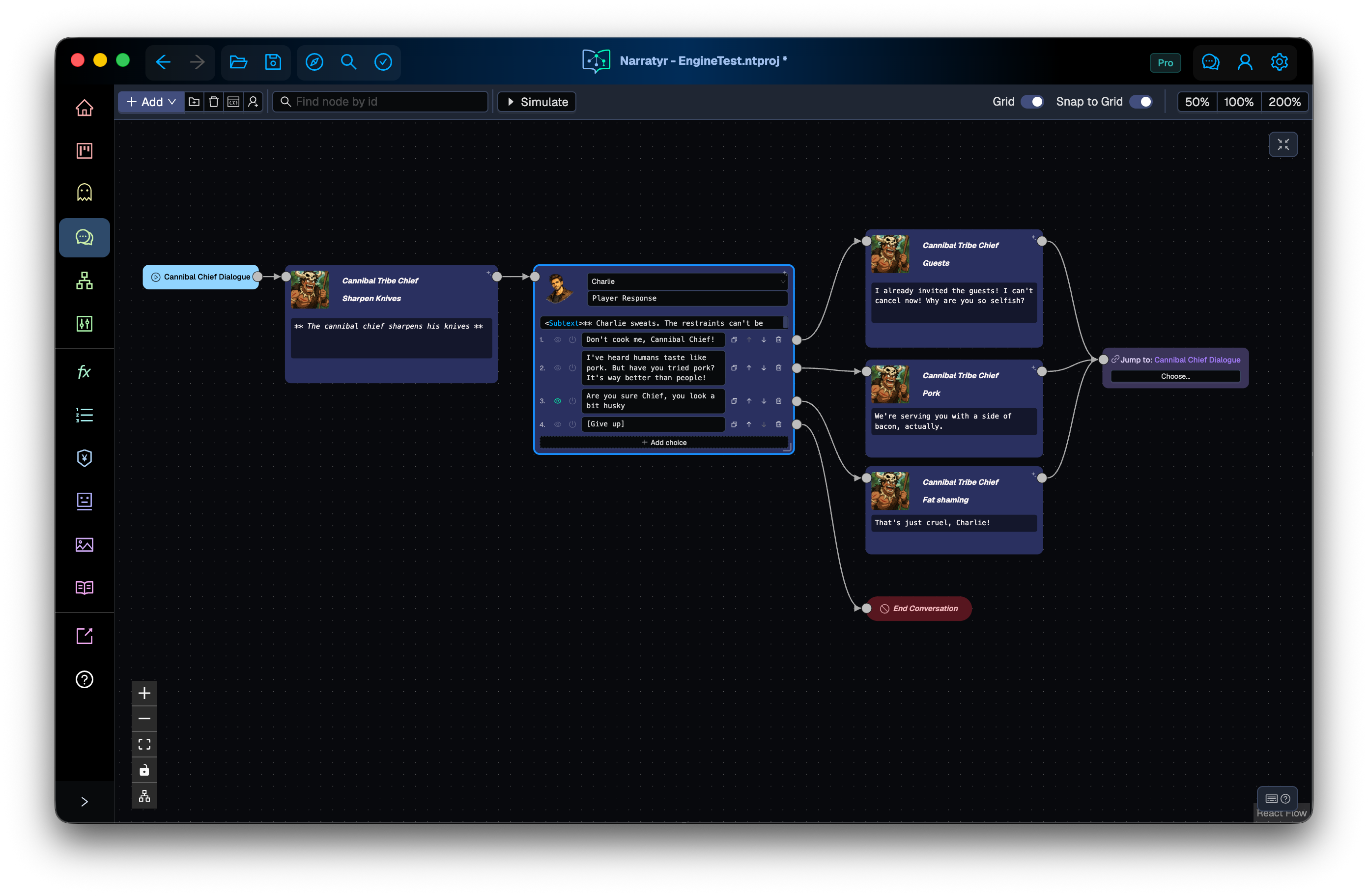Open the yen shield icon in sidebar
The width and height of the screenshot is (1368, 896).
click(85, 458)
